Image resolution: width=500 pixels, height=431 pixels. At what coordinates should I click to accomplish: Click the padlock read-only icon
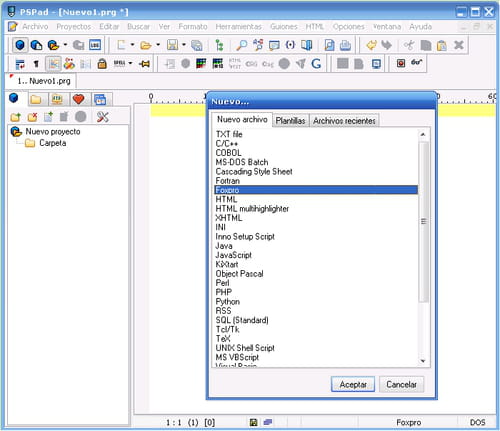(102, 63)
